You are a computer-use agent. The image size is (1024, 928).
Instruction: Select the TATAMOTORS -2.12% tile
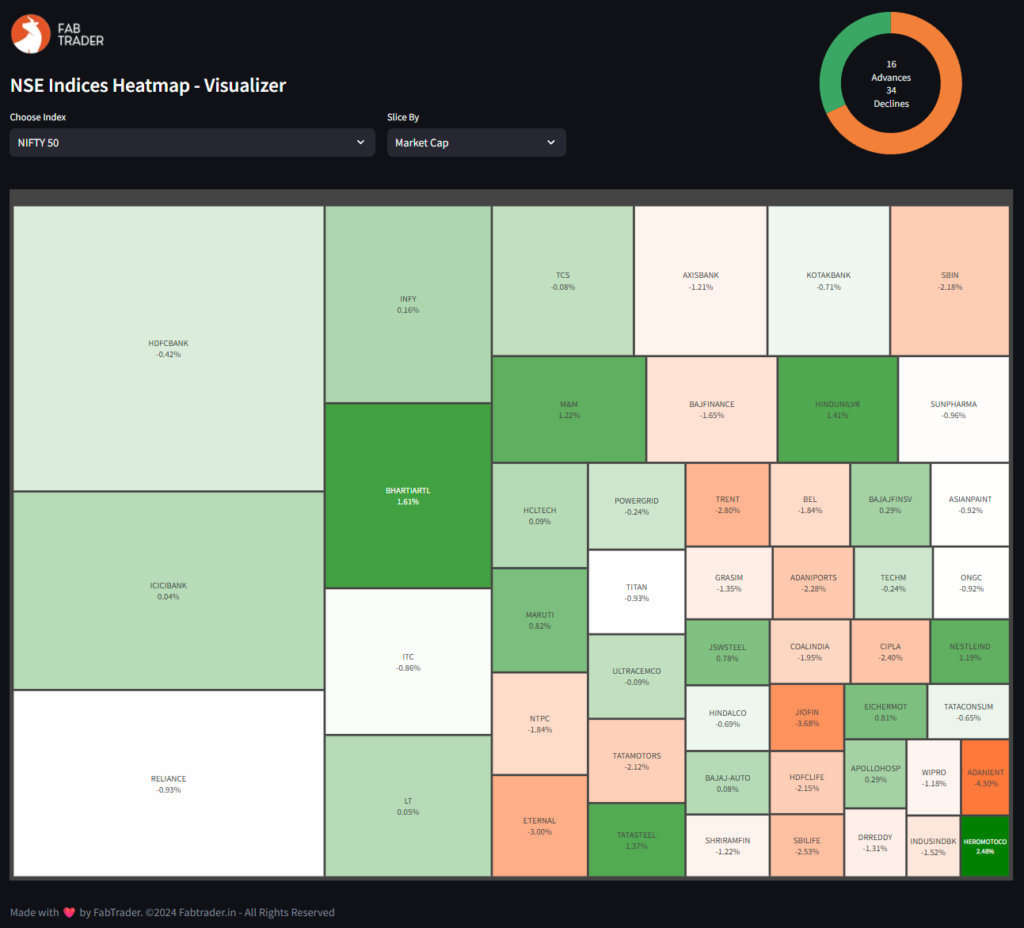[637, 761]
